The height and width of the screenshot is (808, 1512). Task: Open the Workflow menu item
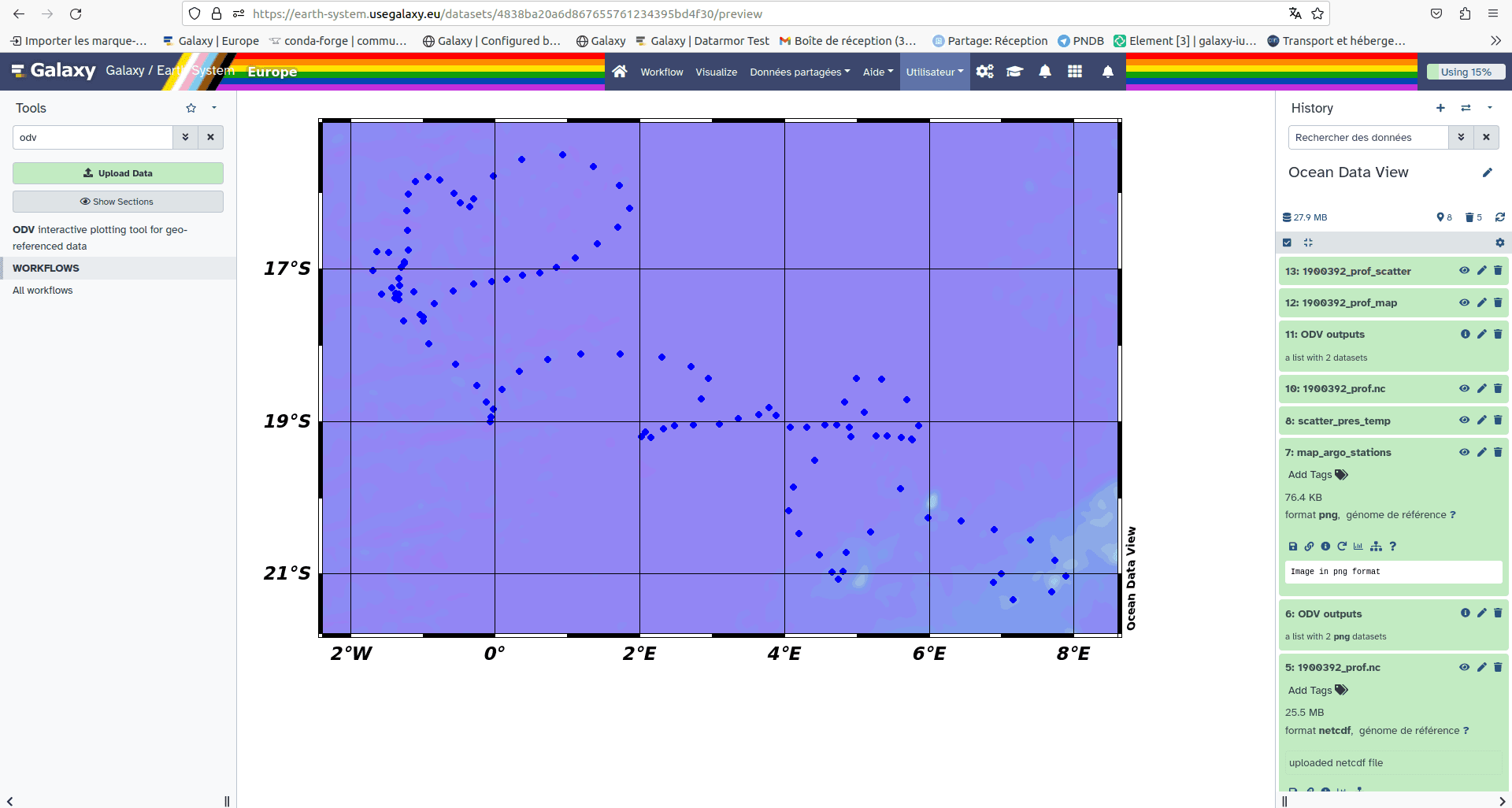(661, 72)
